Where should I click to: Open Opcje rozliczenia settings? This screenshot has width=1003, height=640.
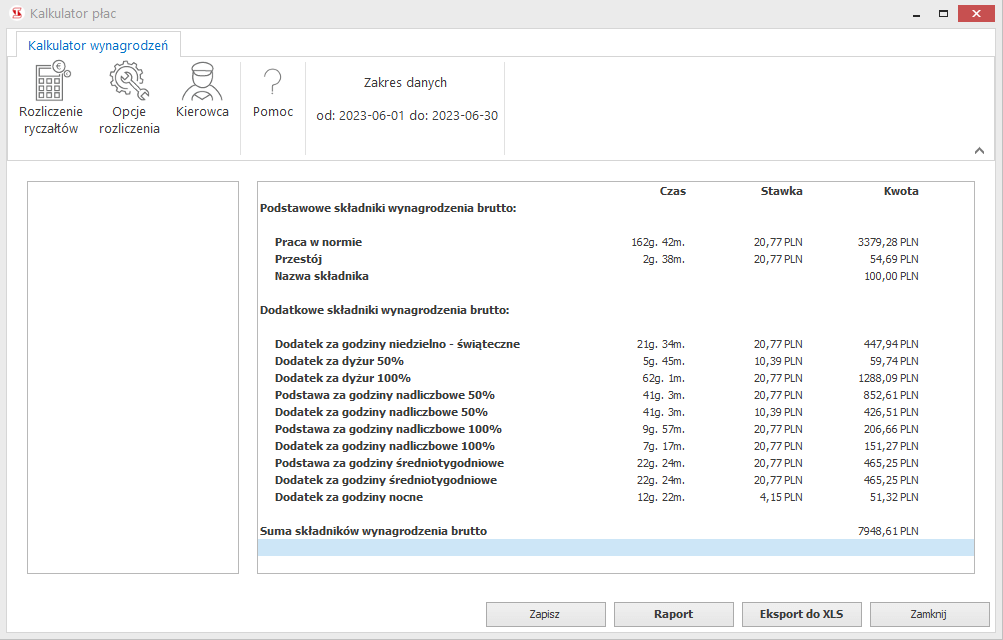click(128, 95)
